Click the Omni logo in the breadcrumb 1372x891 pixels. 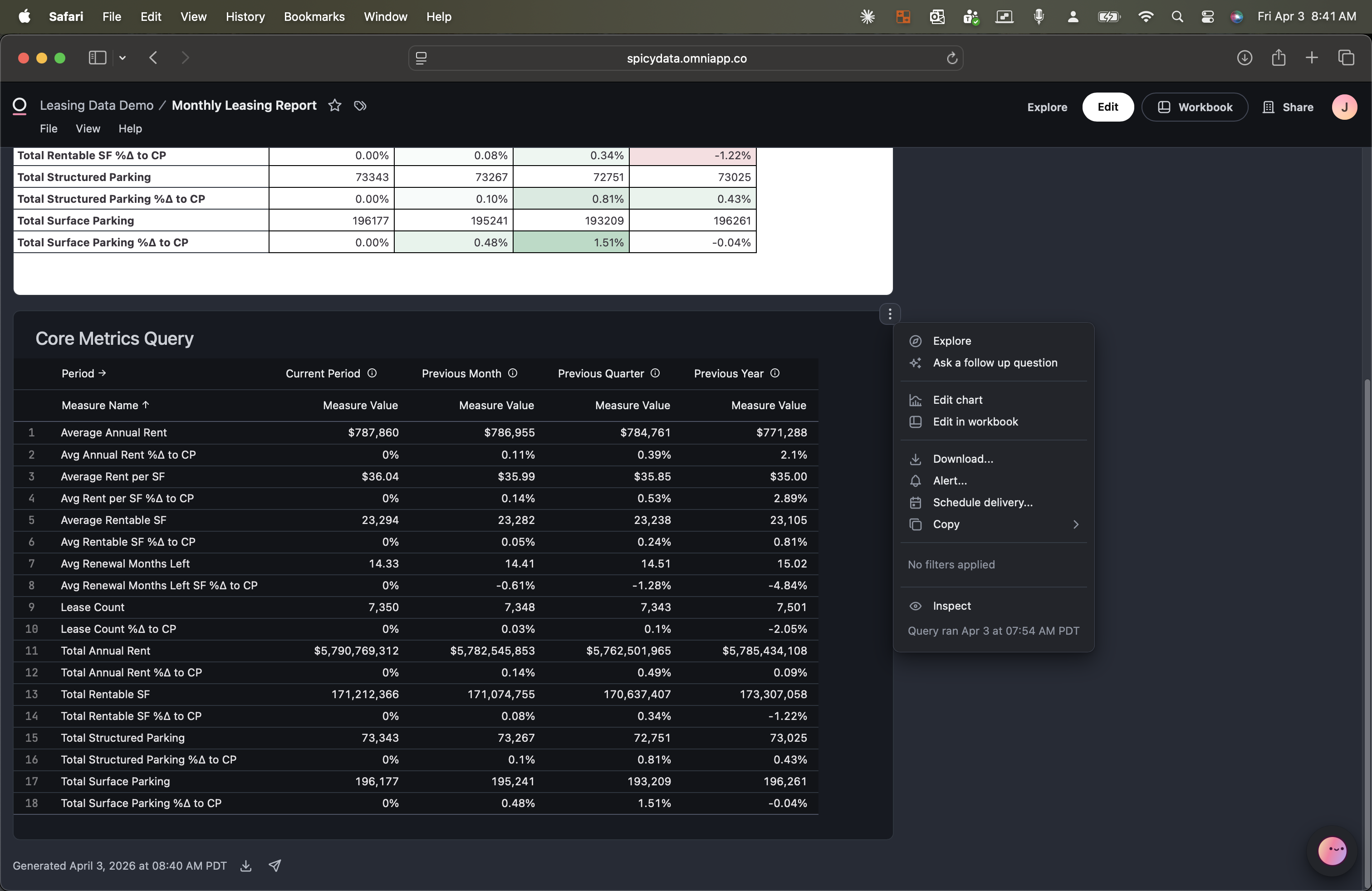[x=20, y=105]
